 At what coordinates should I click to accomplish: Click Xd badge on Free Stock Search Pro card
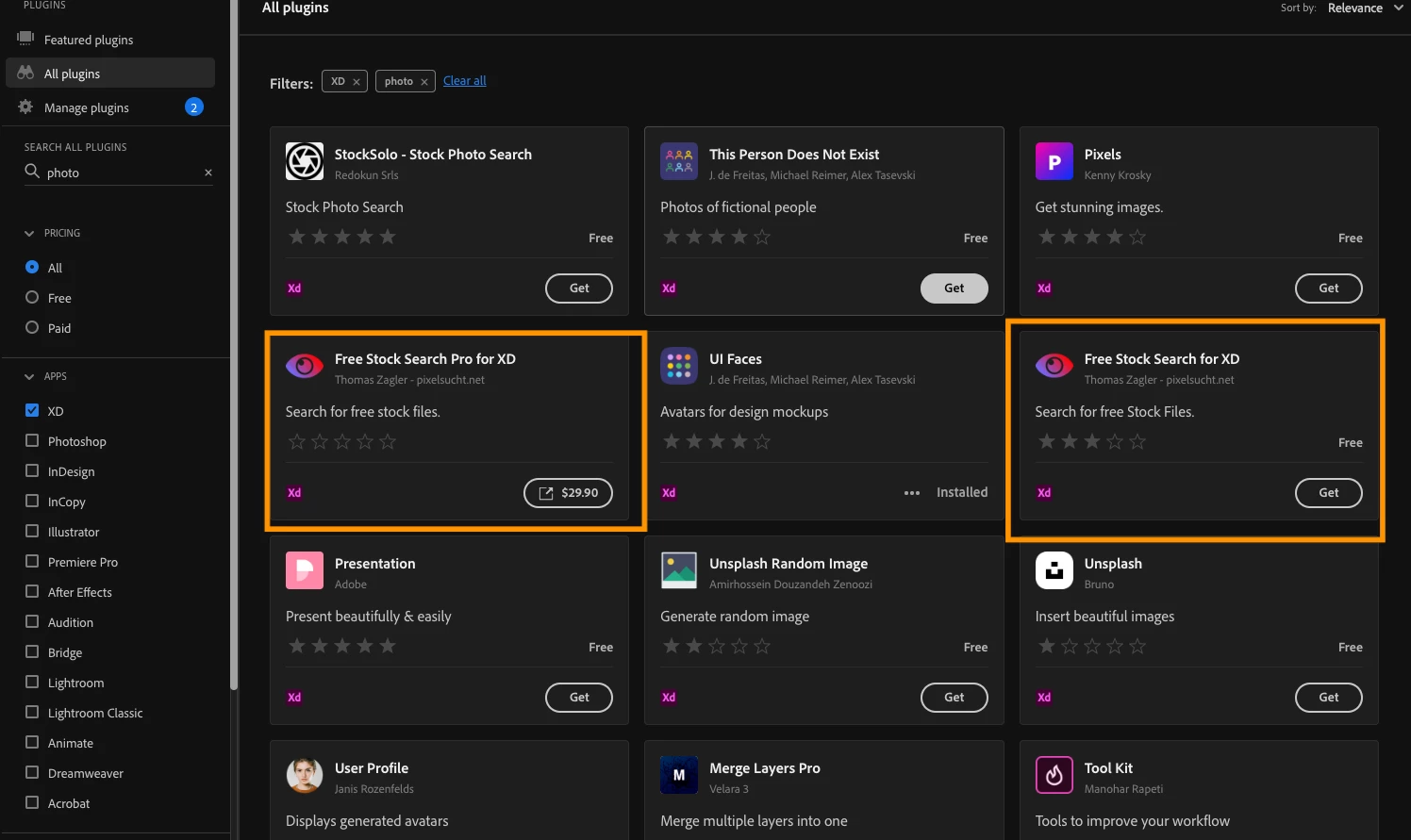tap(294, 493)
